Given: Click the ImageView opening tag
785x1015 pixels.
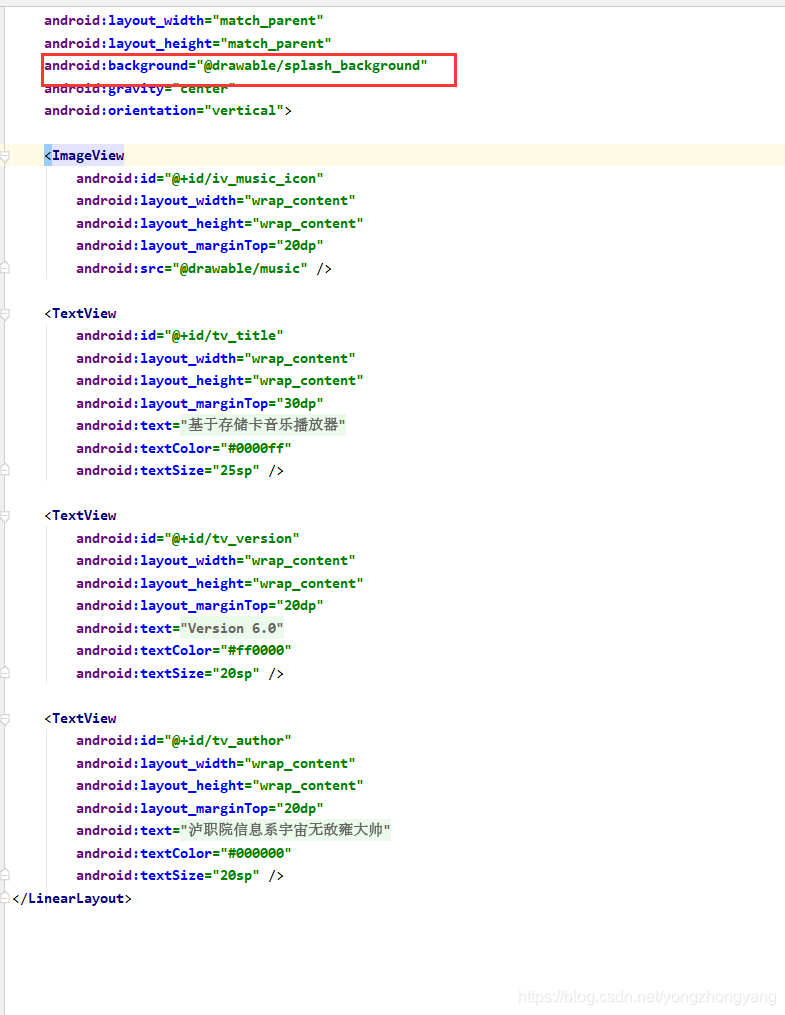Looking at the screenshot, I should click(84, 155).
